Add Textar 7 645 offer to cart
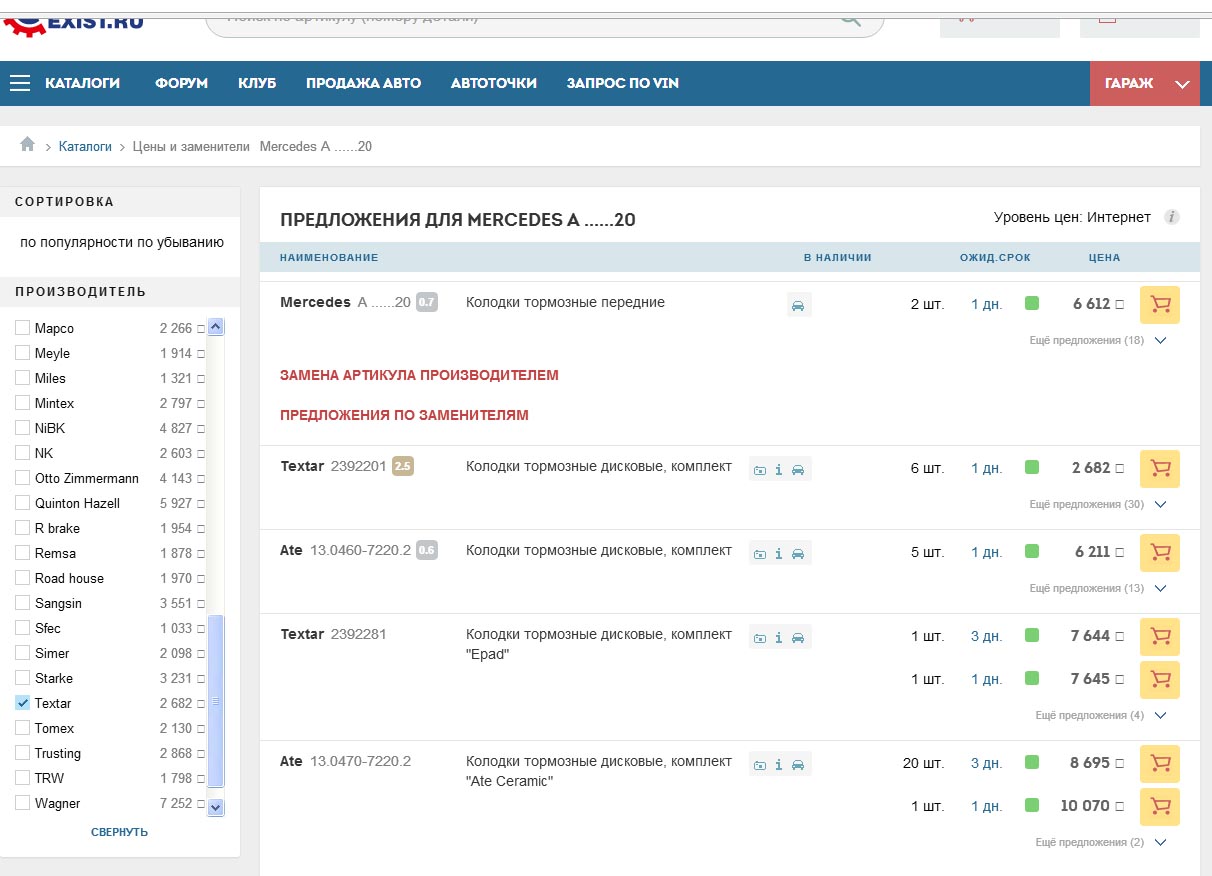The width and height of the screenshot is (1212, 876). click(1160, 680)
